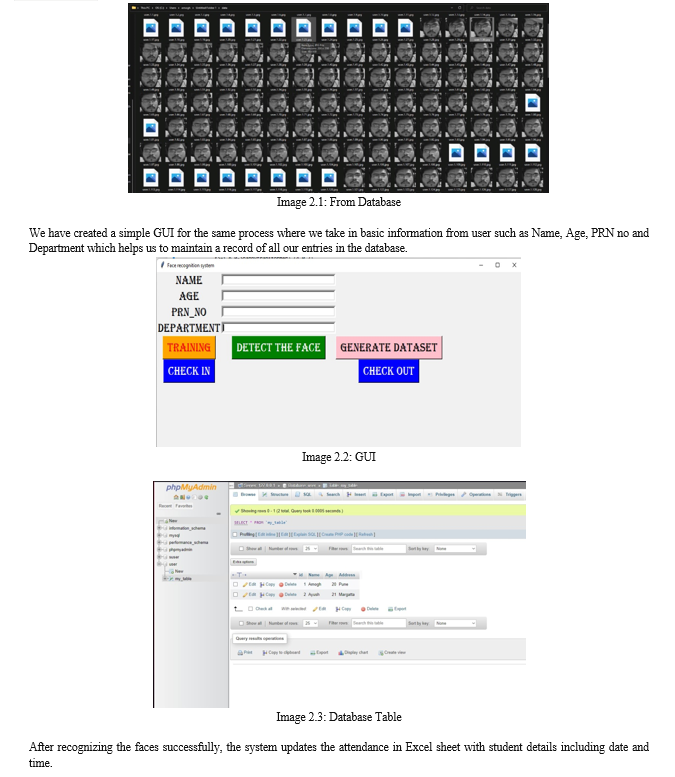675x777 pixels.
Task: Click the red Delete icon in Amogh row
Action: click(281, 585)
